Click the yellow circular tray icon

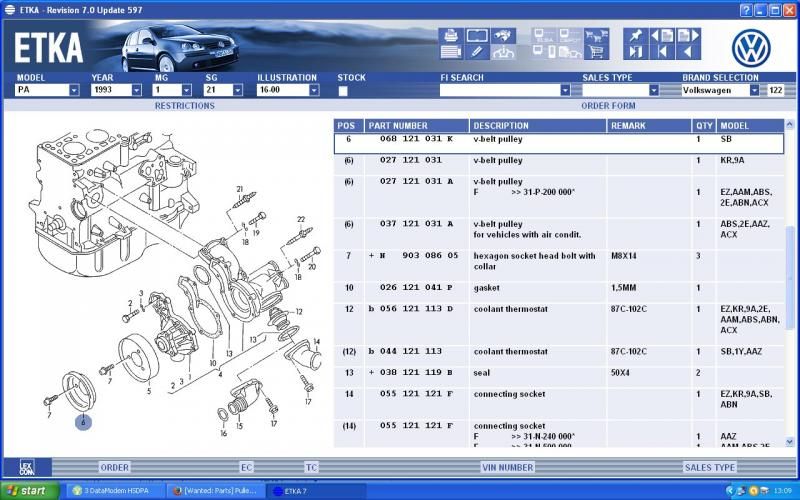[x=753, y=491]
